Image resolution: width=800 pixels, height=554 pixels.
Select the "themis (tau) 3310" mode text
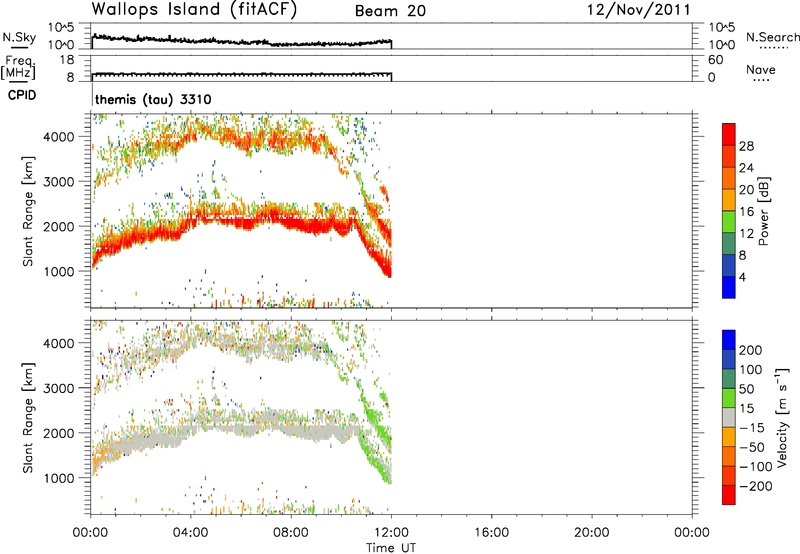pos(153,99)
